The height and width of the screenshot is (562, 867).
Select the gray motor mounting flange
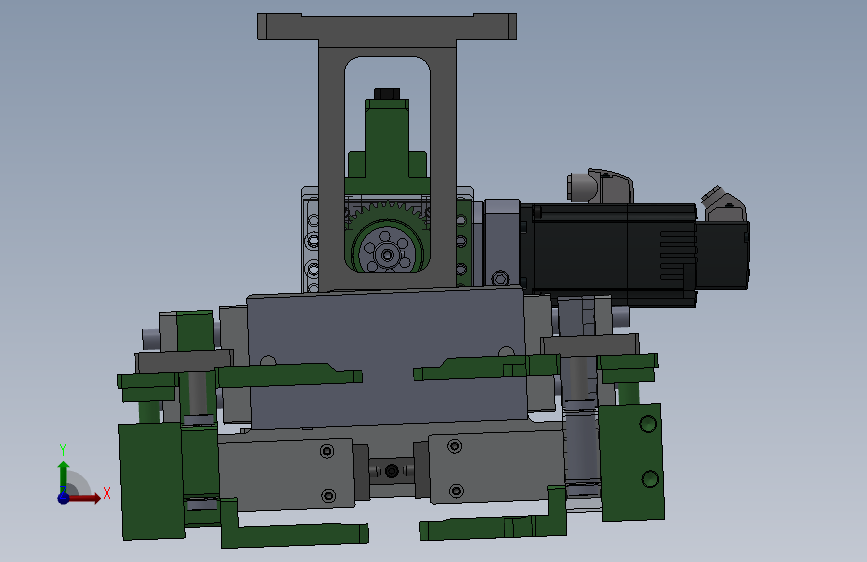click(x=502, y=243)
